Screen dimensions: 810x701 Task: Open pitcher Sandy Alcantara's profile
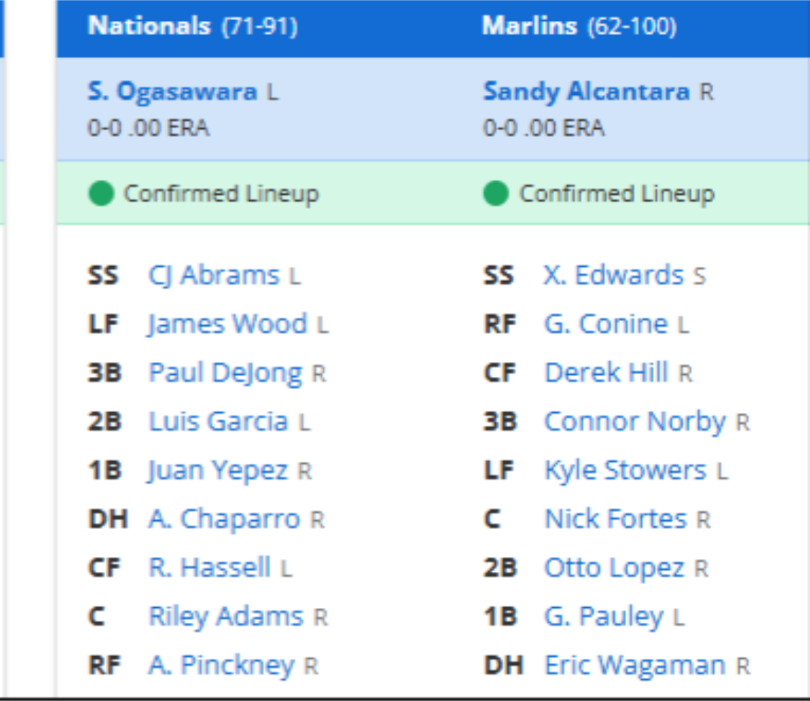point(586,92)
